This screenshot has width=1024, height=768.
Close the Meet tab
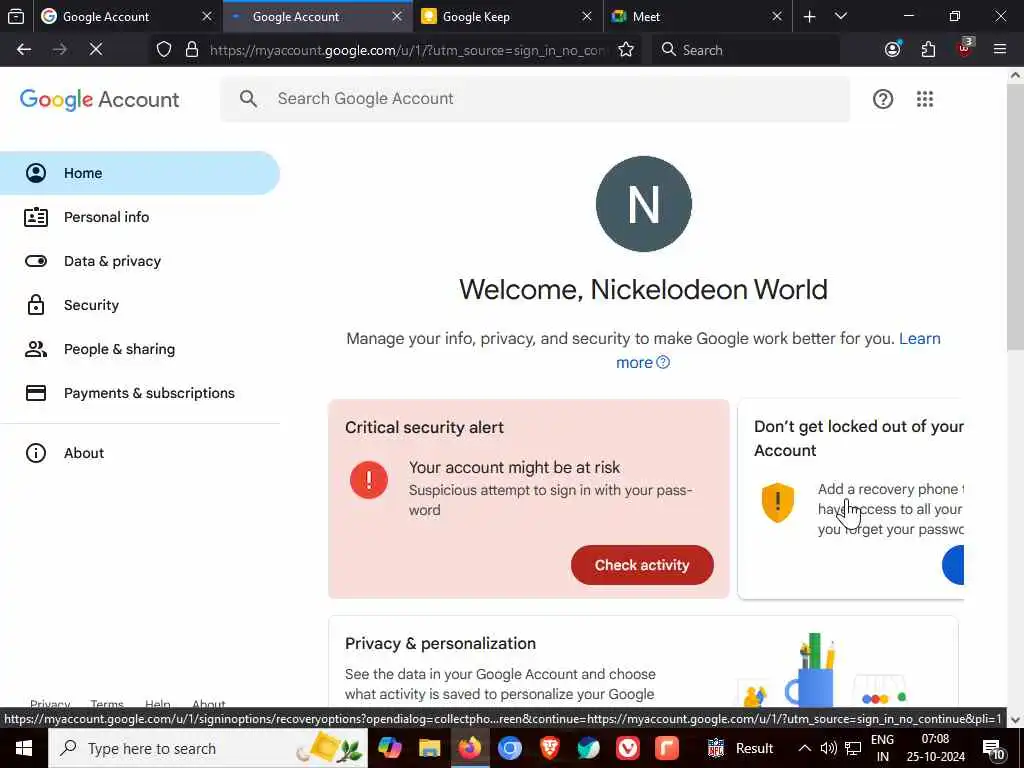click(x=776, y=16)
